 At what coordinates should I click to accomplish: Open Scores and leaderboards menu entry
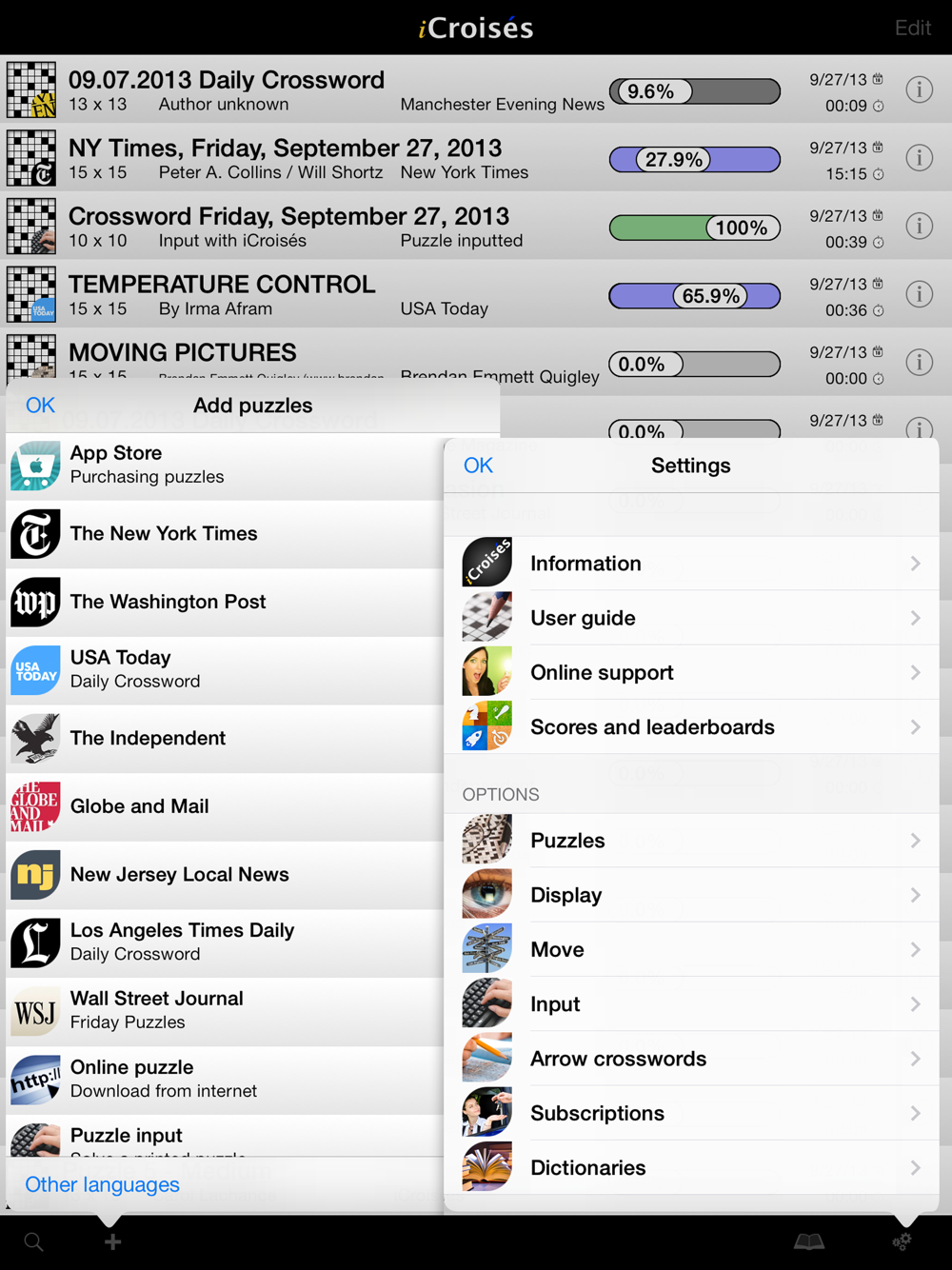(x=692, y=727)
